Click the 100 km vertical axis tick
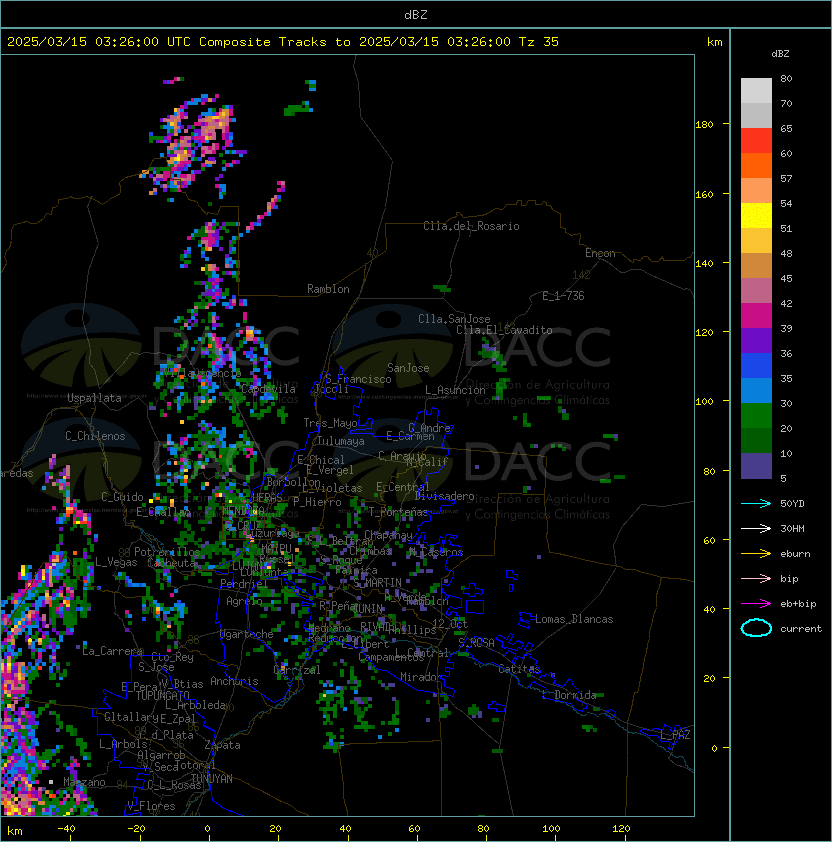The height and width of the screenshot is (842, 832). point(704,401)
